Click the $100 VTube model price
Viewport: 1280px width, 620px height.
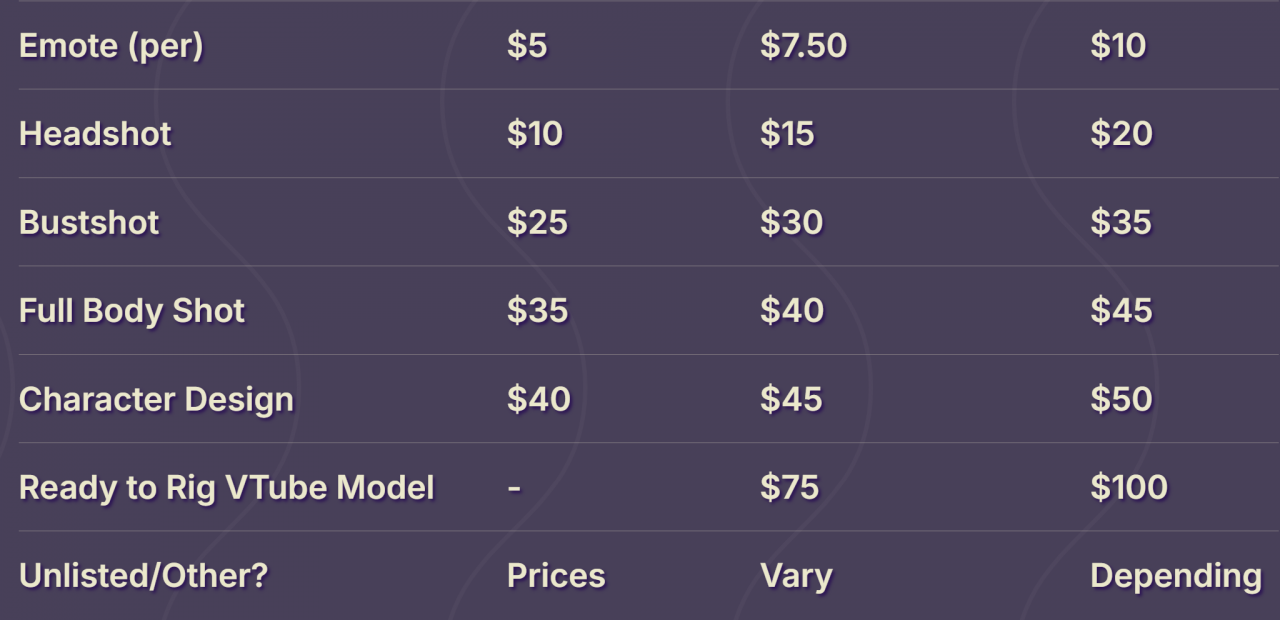[x=1129, y=487]
